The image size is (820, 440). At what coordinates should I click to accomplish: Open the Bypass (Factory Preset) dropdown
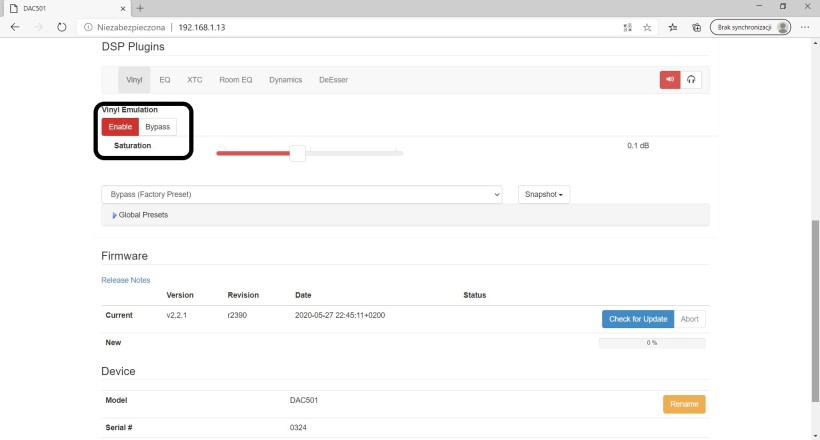coord(302,194)
